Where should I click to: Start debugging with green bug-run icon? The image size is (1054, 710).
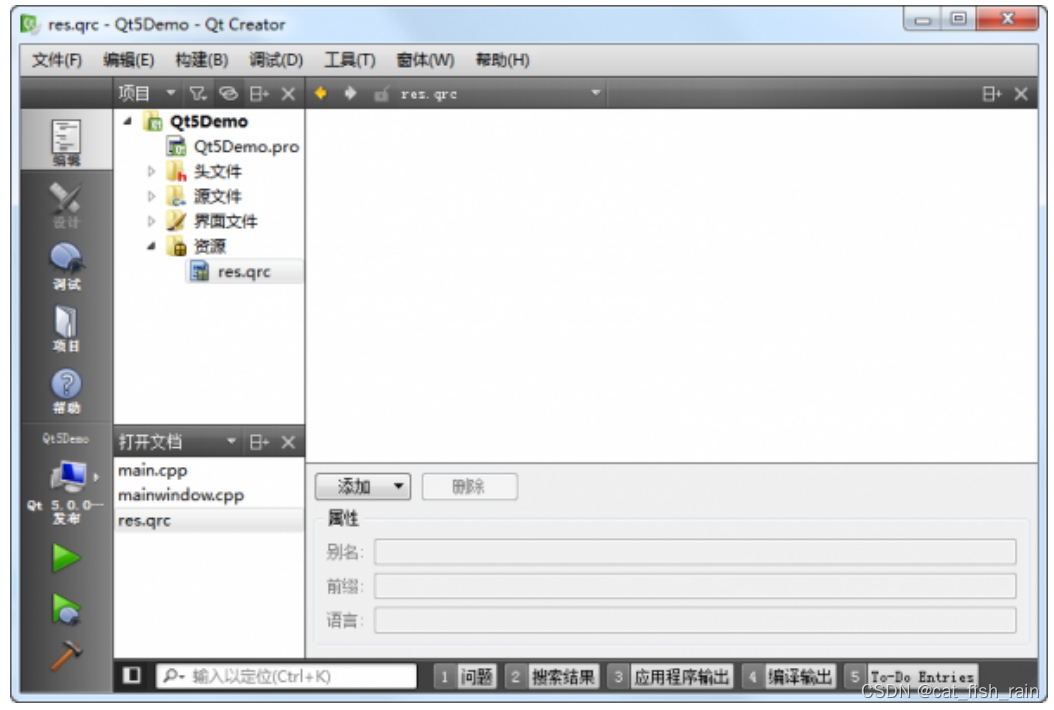[66, 609]
